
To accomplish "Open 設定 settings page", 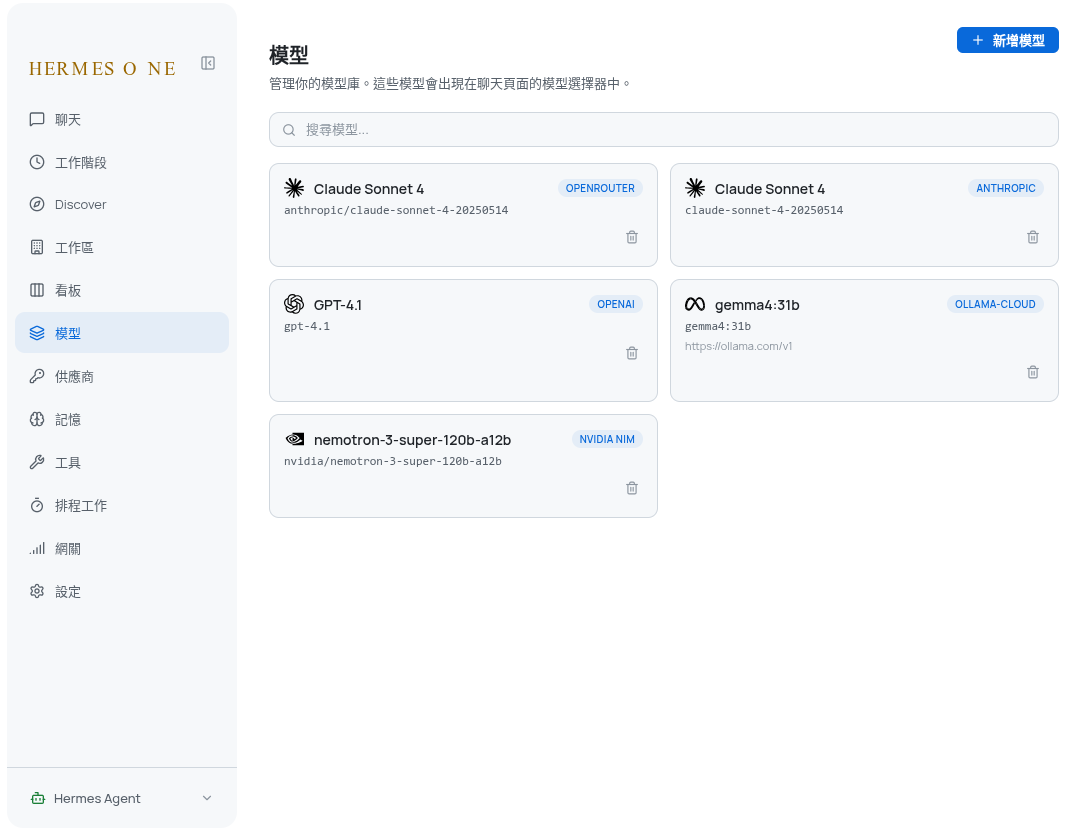I will [122, 592].
